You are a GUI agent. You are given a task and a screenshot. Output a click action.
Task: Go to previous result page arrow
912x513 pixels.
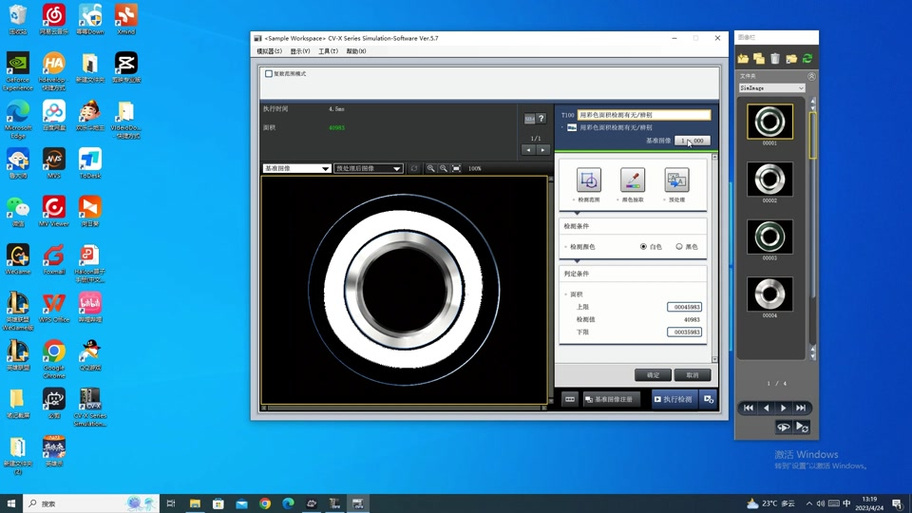tap(528, 150)
